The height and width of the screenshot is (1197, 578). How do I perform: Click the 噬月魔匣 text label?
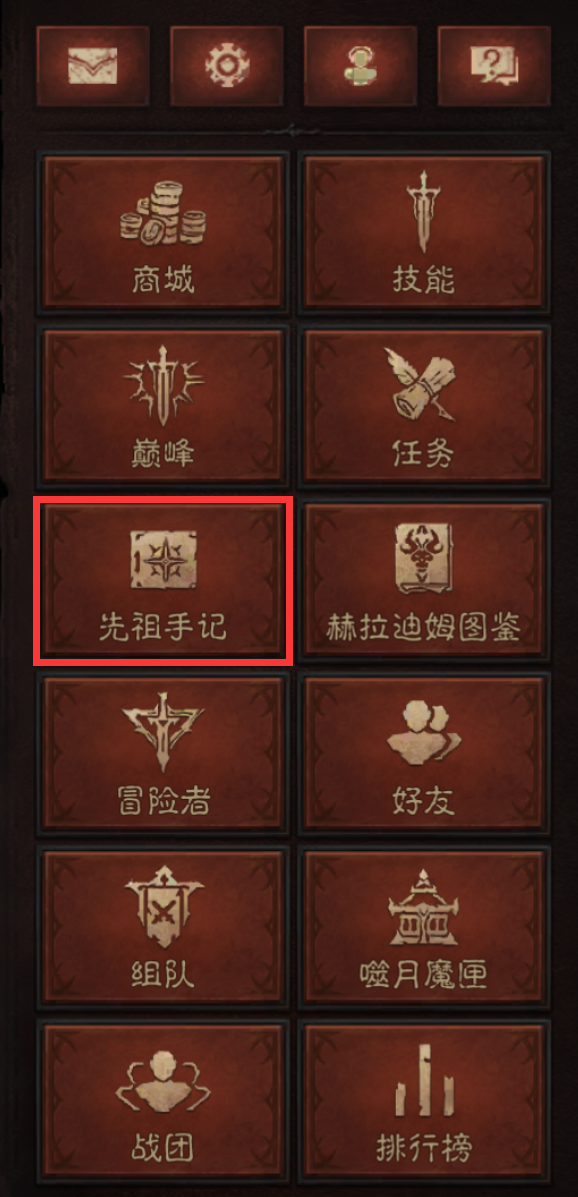click(425, 975)
